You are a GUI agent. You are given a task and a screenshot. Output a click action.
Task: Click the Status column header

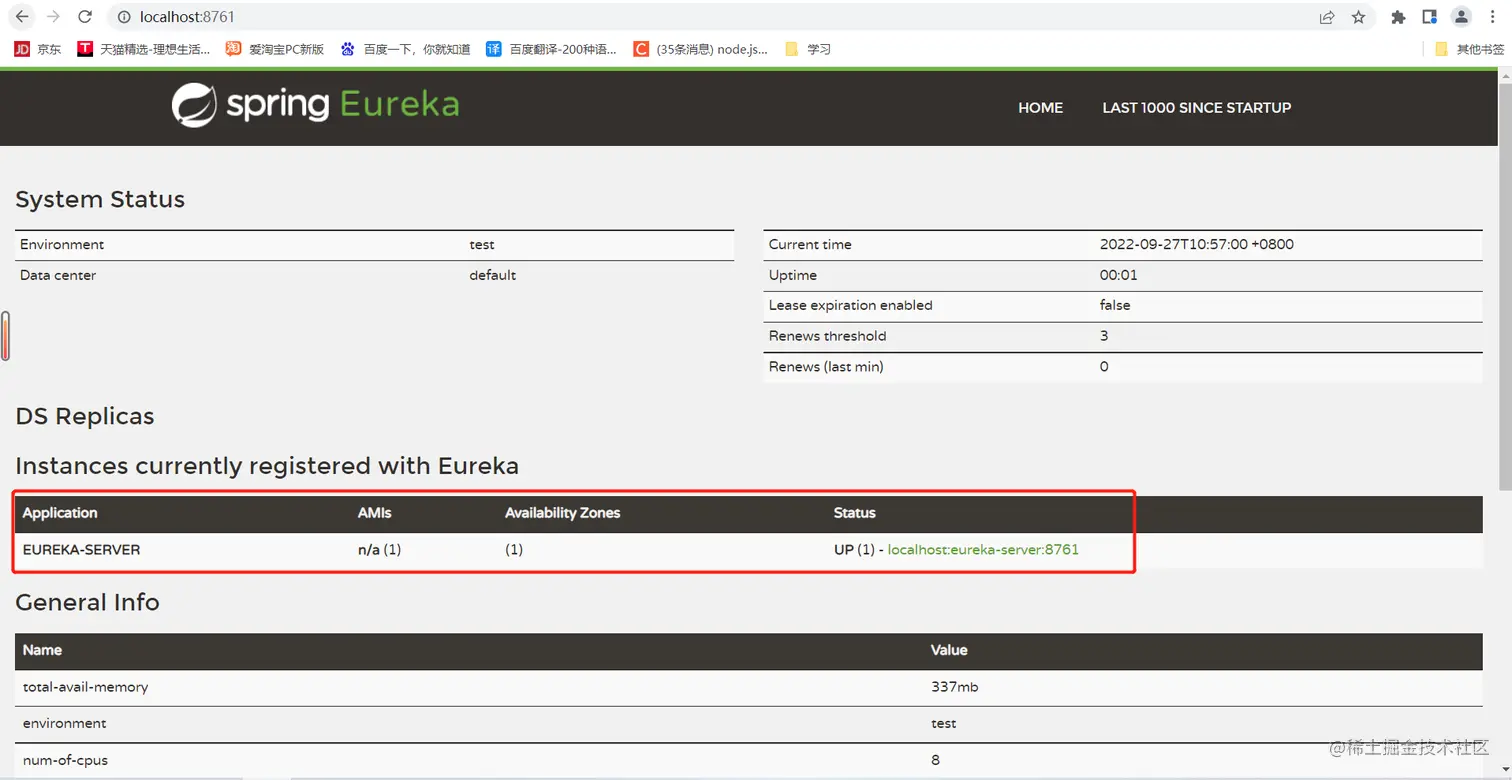(x=854, y=513)
